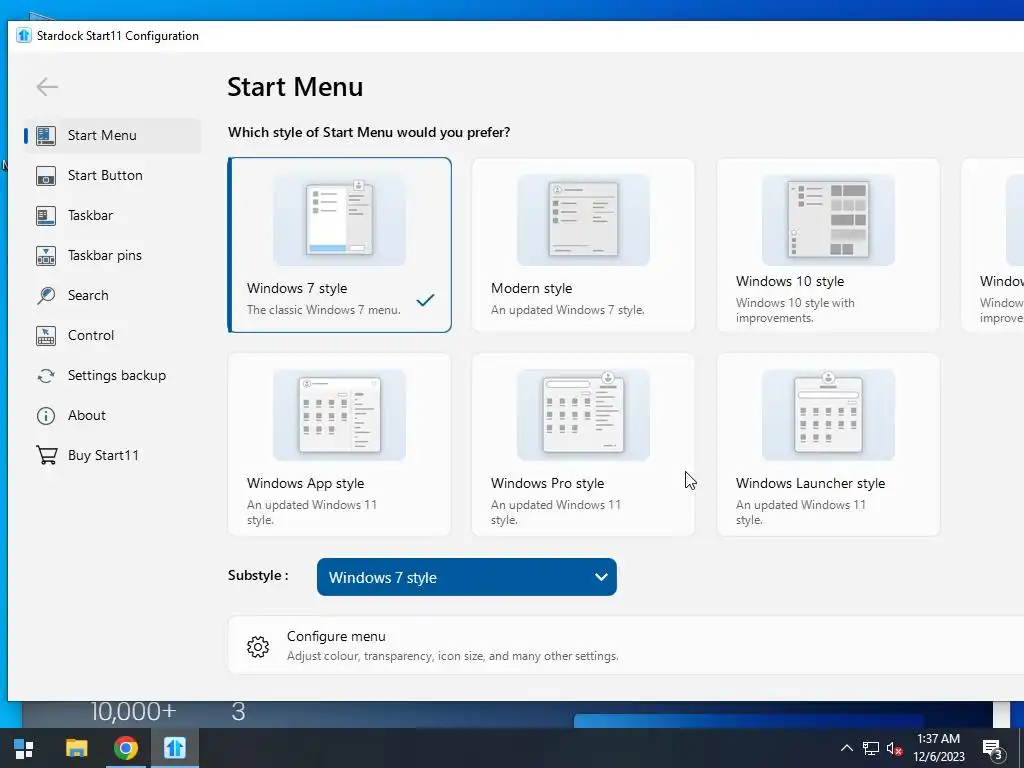Launch Google Chrome from the taskbar
1024x768 pixels.
click(x=125, y=748)
